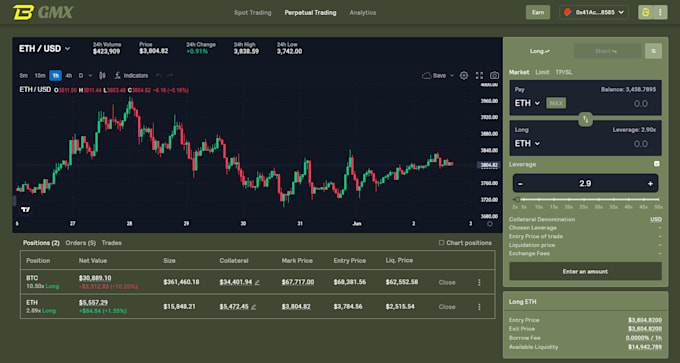Click the TradingView logo on the chart
The height and width of the screenshot is (363, 680).
point(26,209)
